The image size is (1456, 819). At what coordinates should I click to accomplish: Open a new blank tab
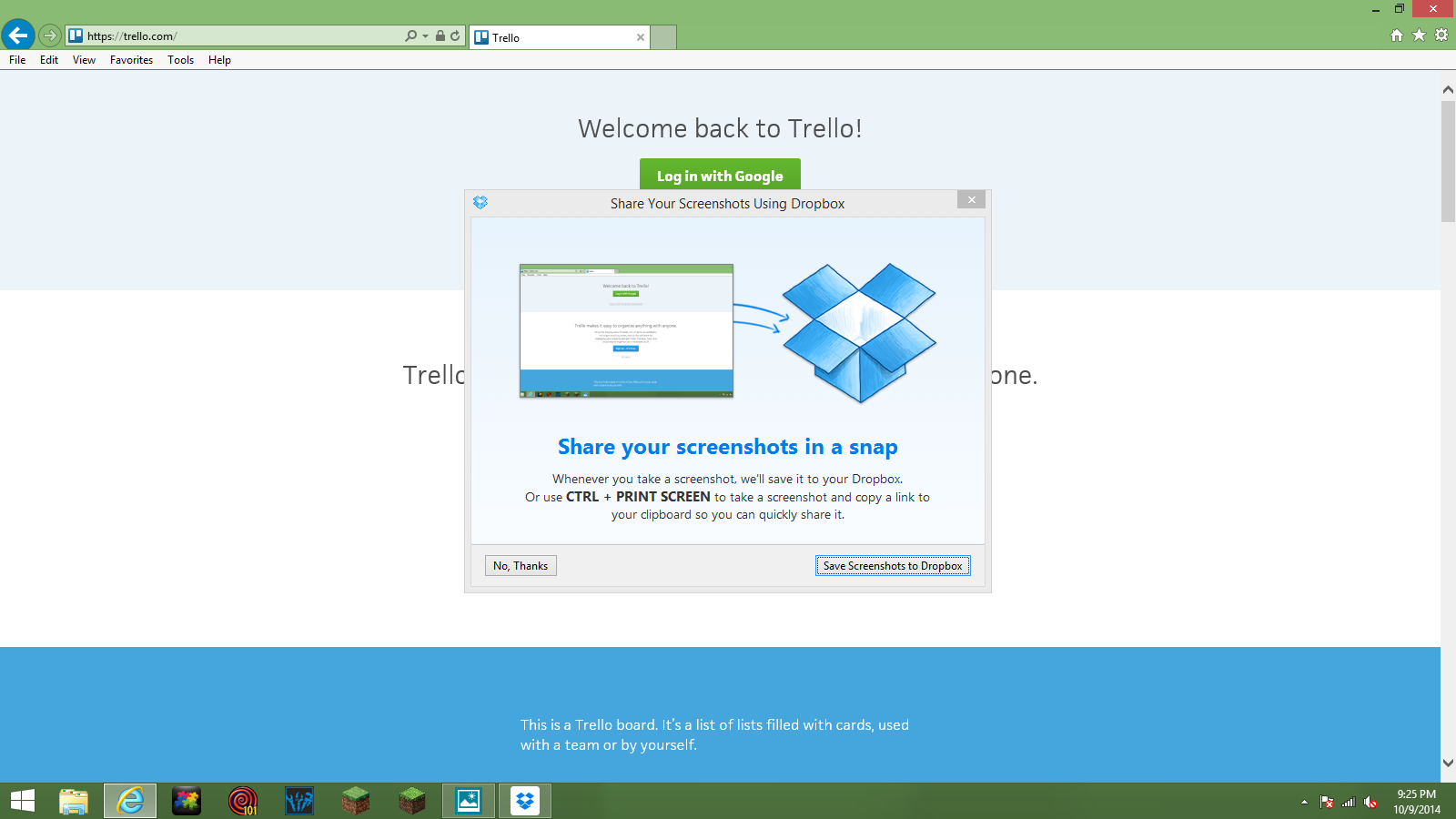[663, 37]
